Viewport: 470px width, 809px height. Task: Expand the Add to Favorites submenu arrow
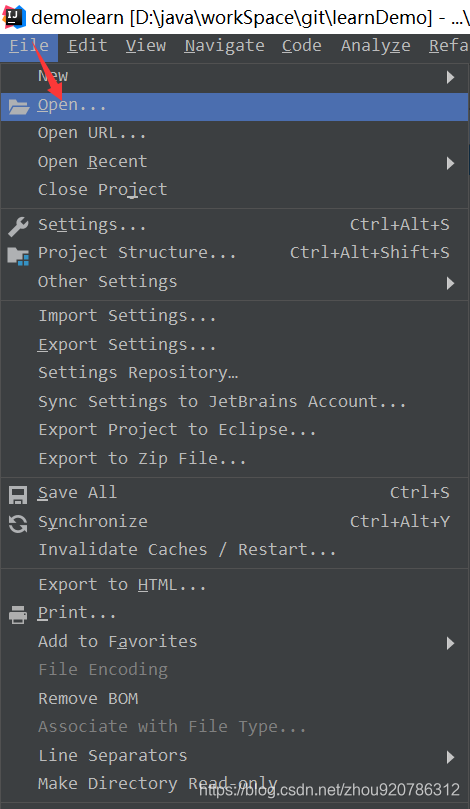[450, 643]
